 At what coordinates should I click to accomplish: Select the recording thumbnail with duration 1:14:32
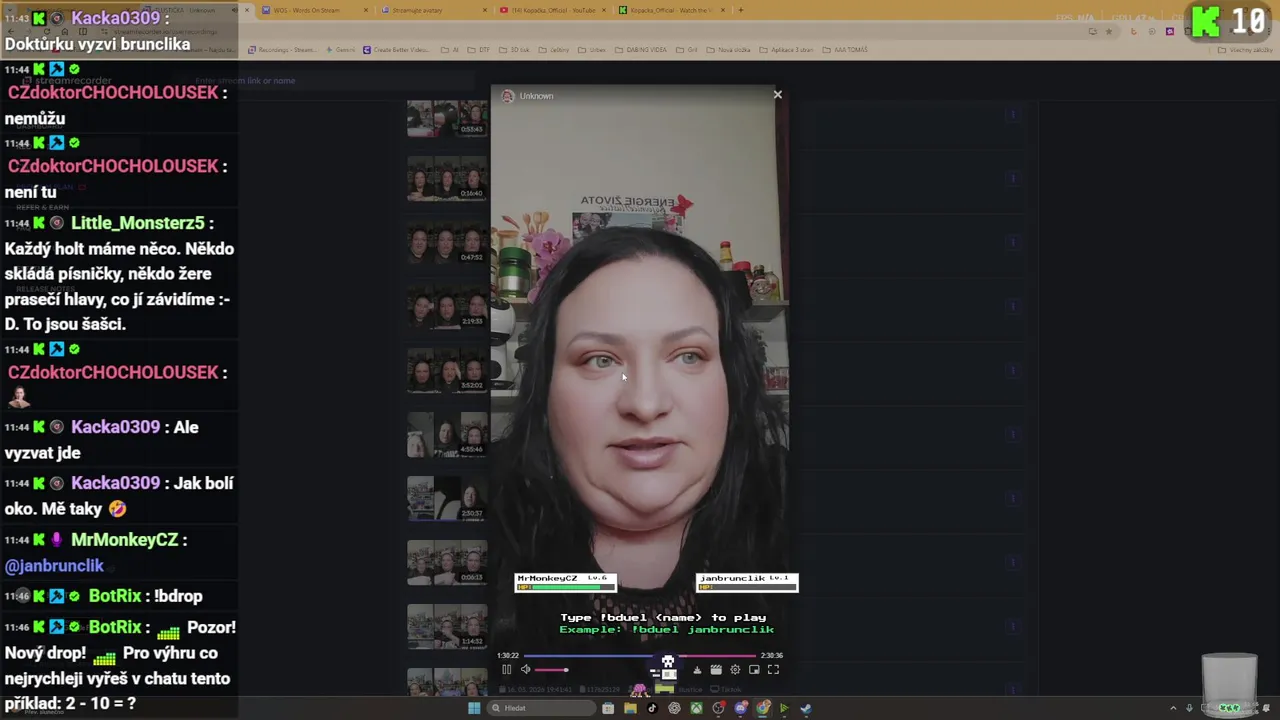click(x=447, y=628)
